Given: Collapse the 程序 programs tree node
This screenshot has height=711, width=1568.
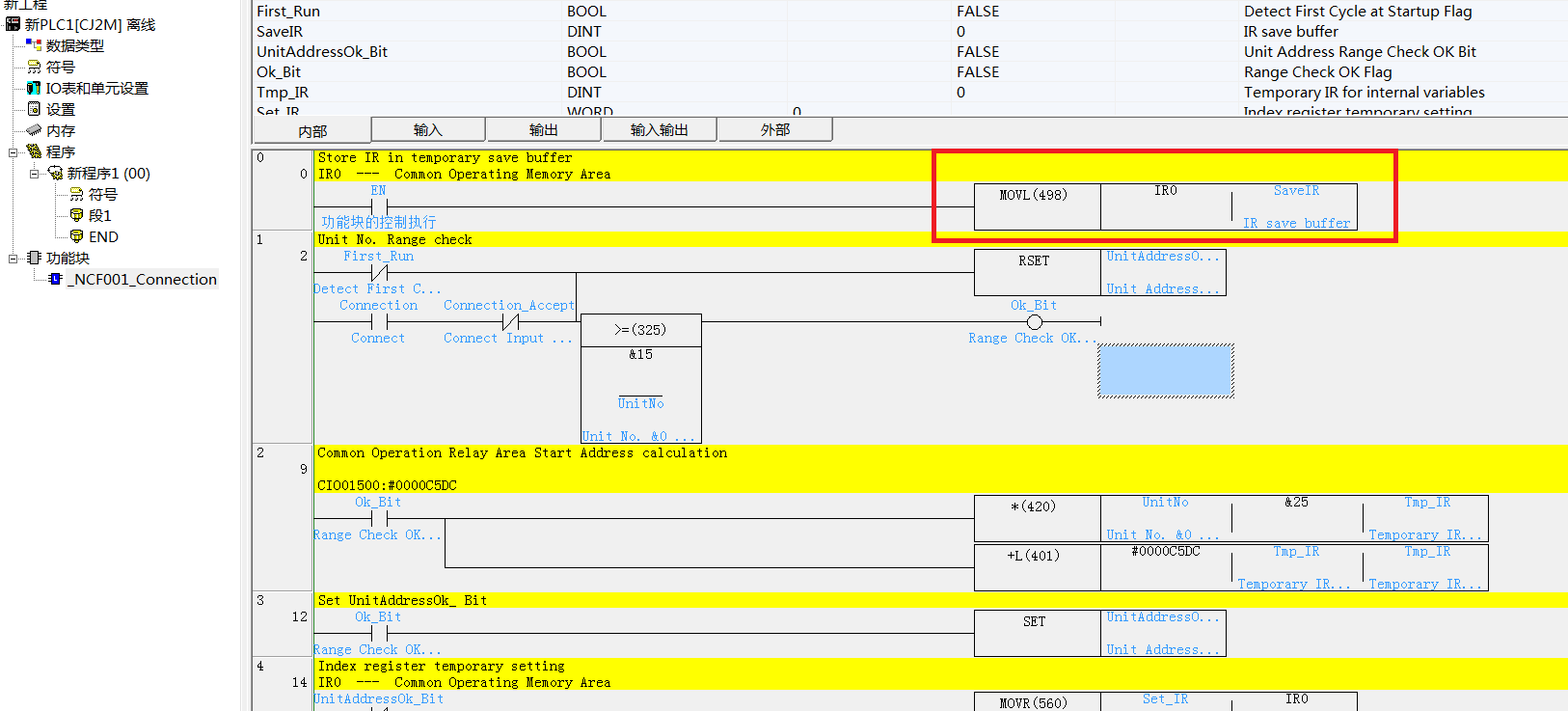Looking at the screenshot, I should coord(13,151).
